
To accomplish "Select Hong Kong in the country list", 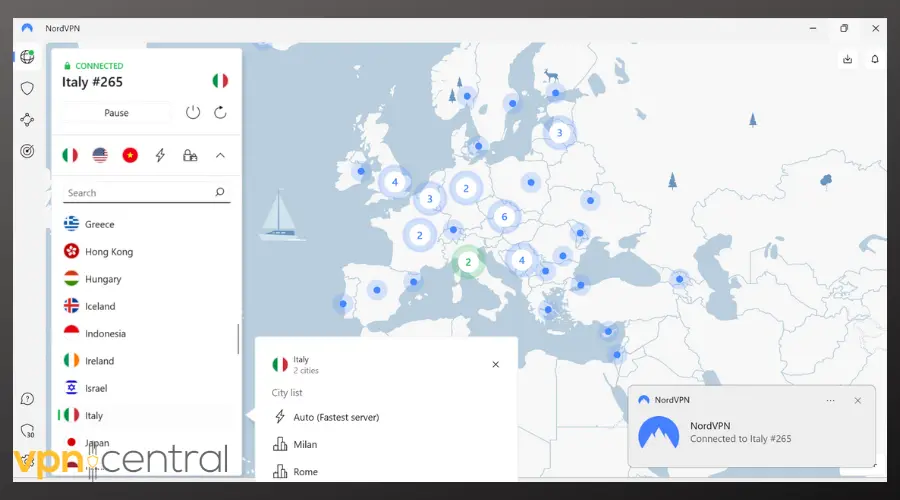I will click(146, 251).
